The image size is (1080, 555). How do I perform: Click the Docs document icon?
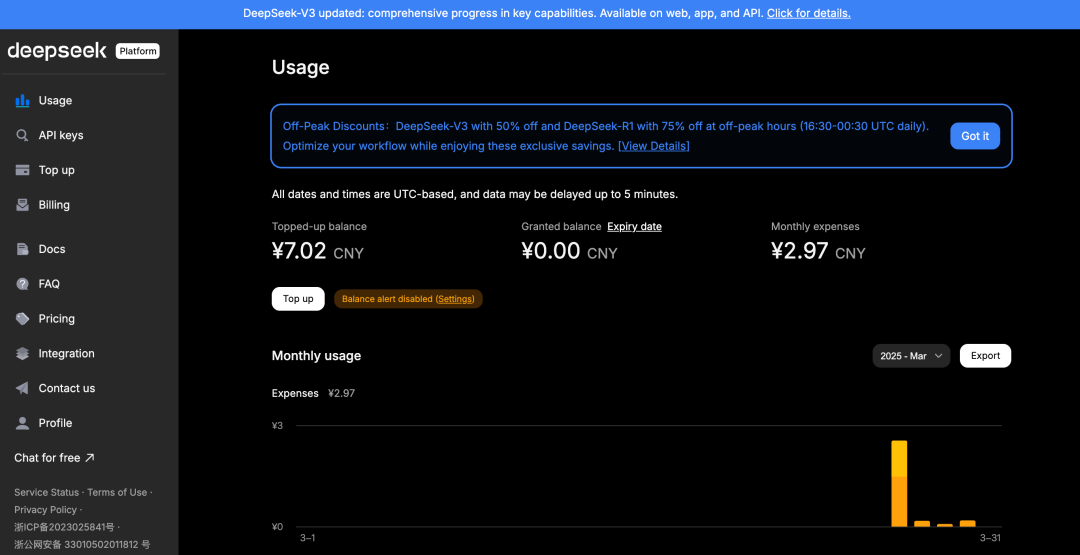click(x=22, y=249)
